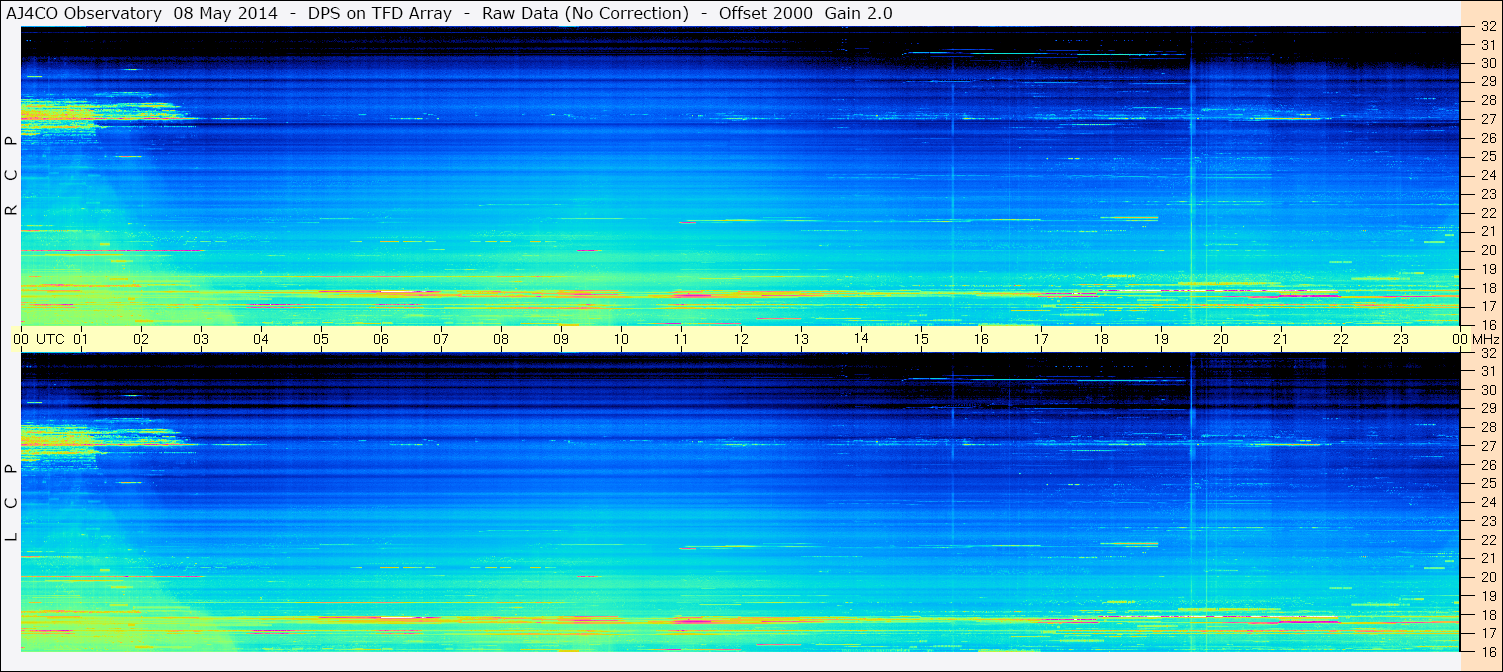
Task: Click the 20 MHz label in the upper RCP scale
Action: pyautogui.click(x=1487, y=250)
